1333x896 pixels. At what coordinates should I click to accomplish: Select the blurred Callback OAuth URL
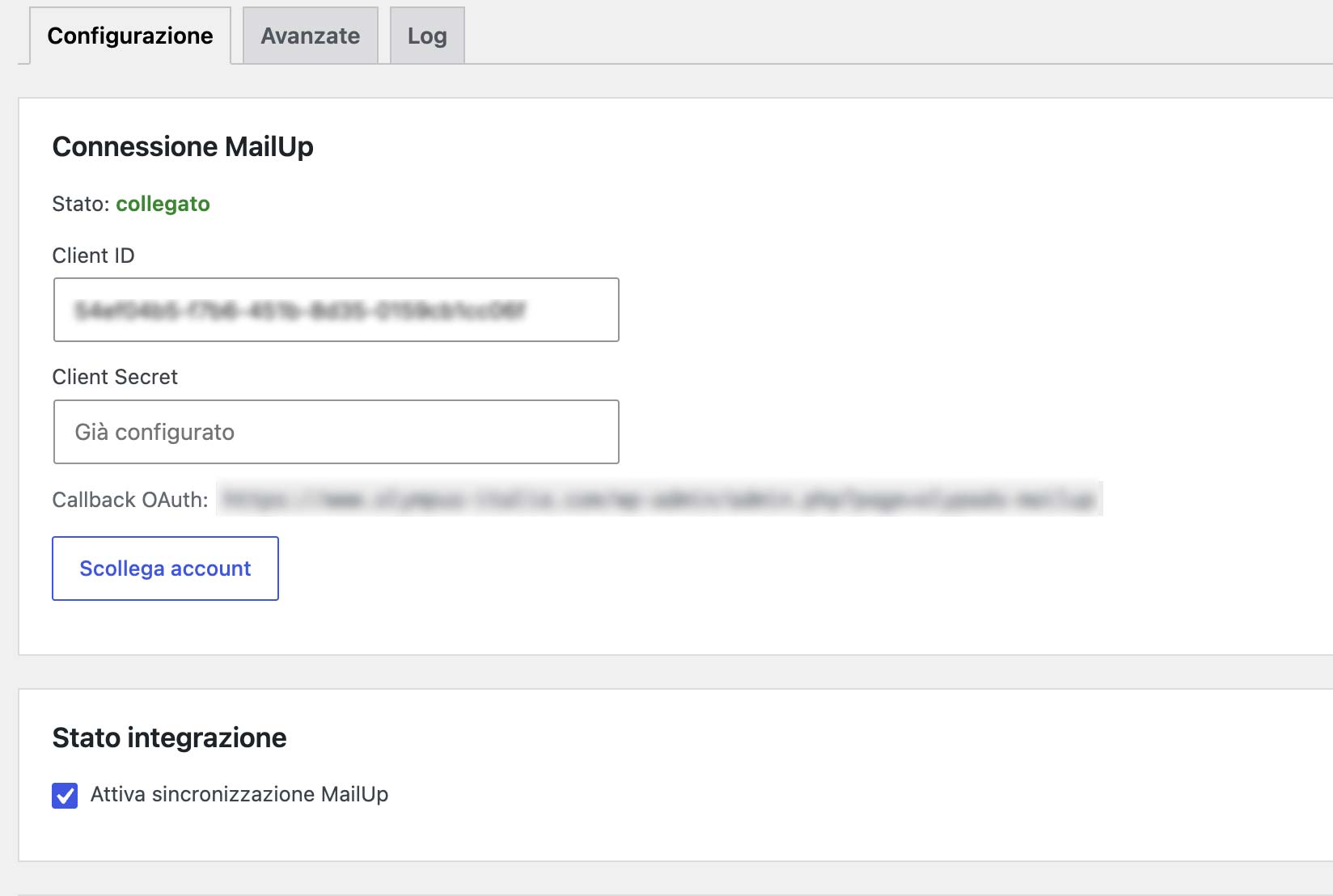(x=659, y=499)
